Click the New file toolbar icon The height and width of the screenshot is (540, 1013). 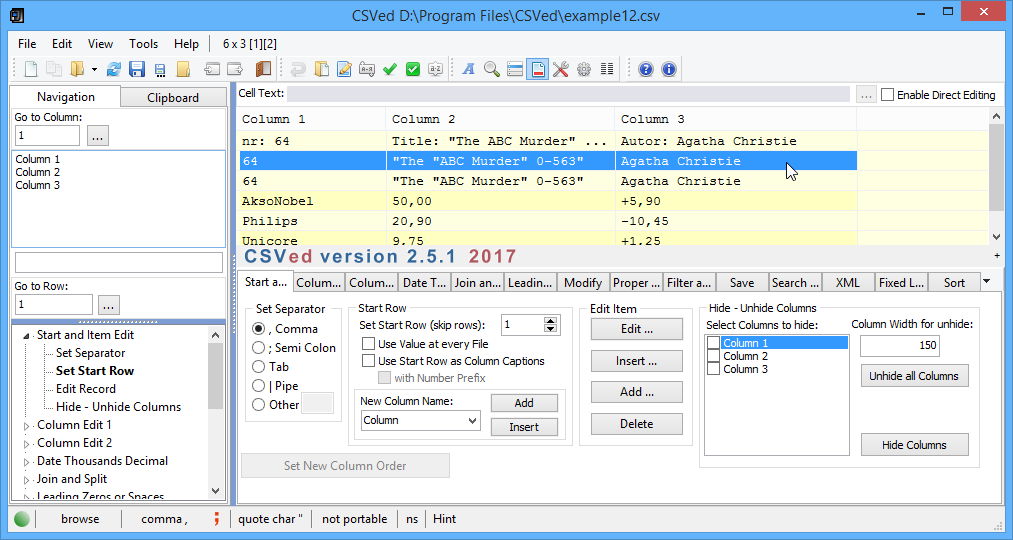[30, 69]
